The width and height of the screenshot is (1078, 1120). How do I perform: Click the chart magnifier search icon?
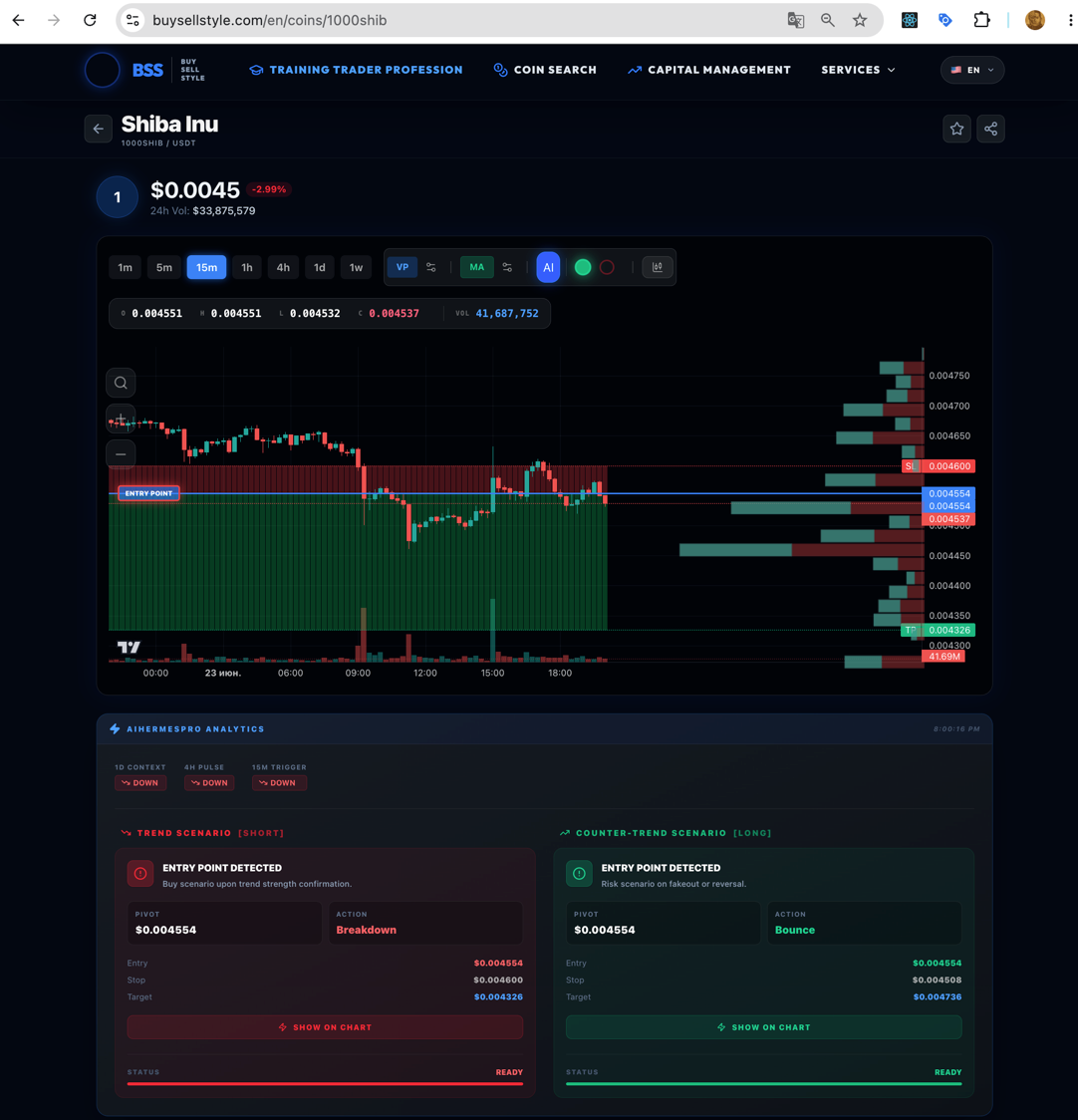coord(121,383)
